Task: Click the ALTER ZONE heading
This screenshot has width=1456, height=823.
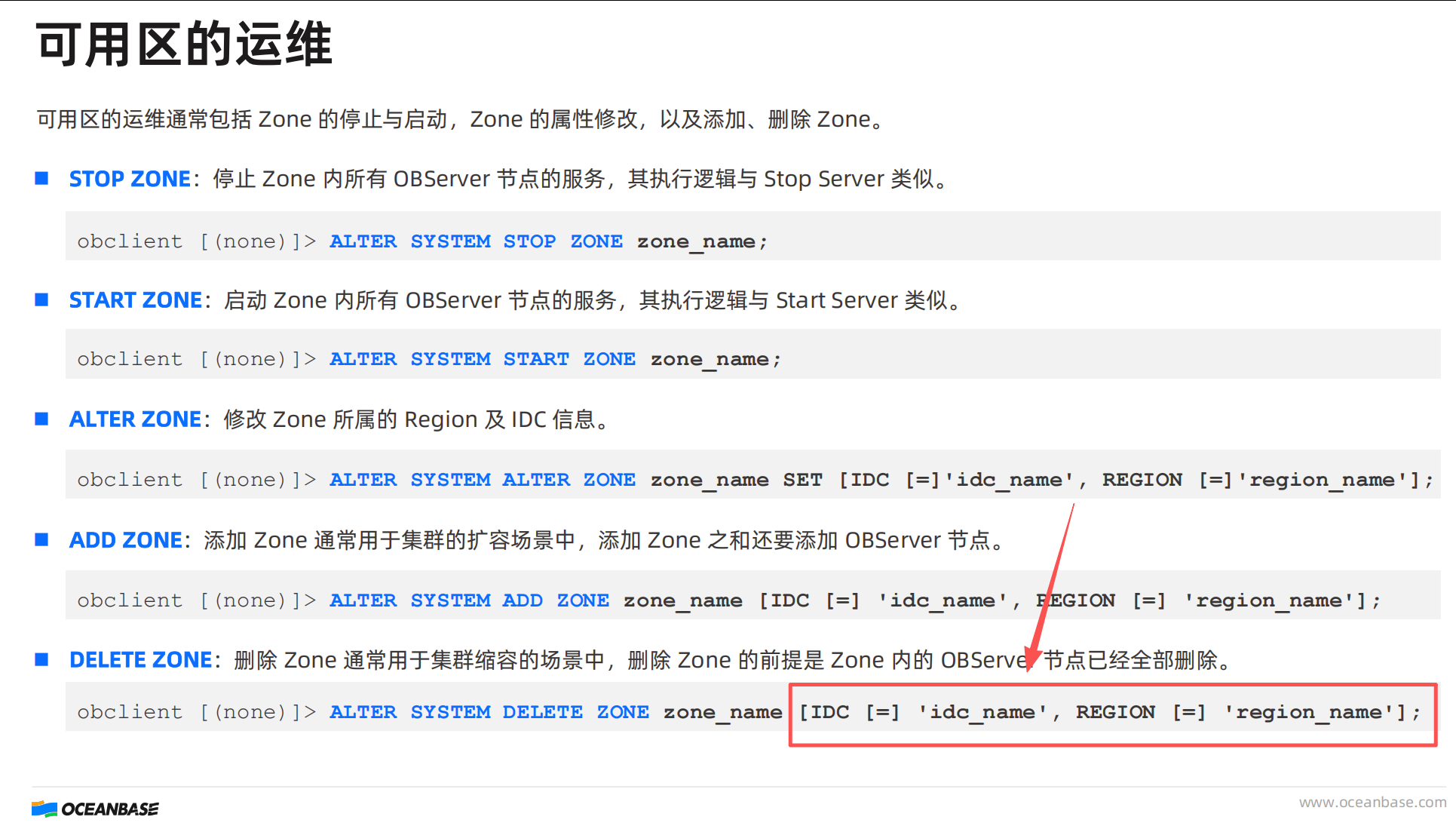Action: [135, 419]
